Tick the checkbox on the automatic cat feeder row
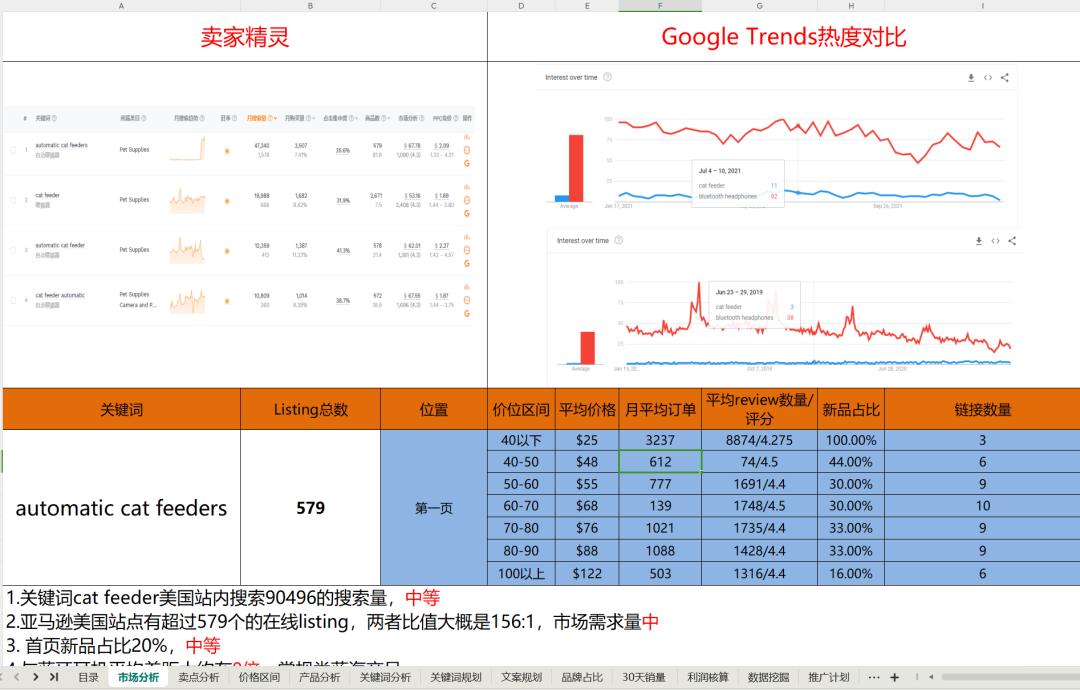1080x690 pixels. (x=13, y=252)
